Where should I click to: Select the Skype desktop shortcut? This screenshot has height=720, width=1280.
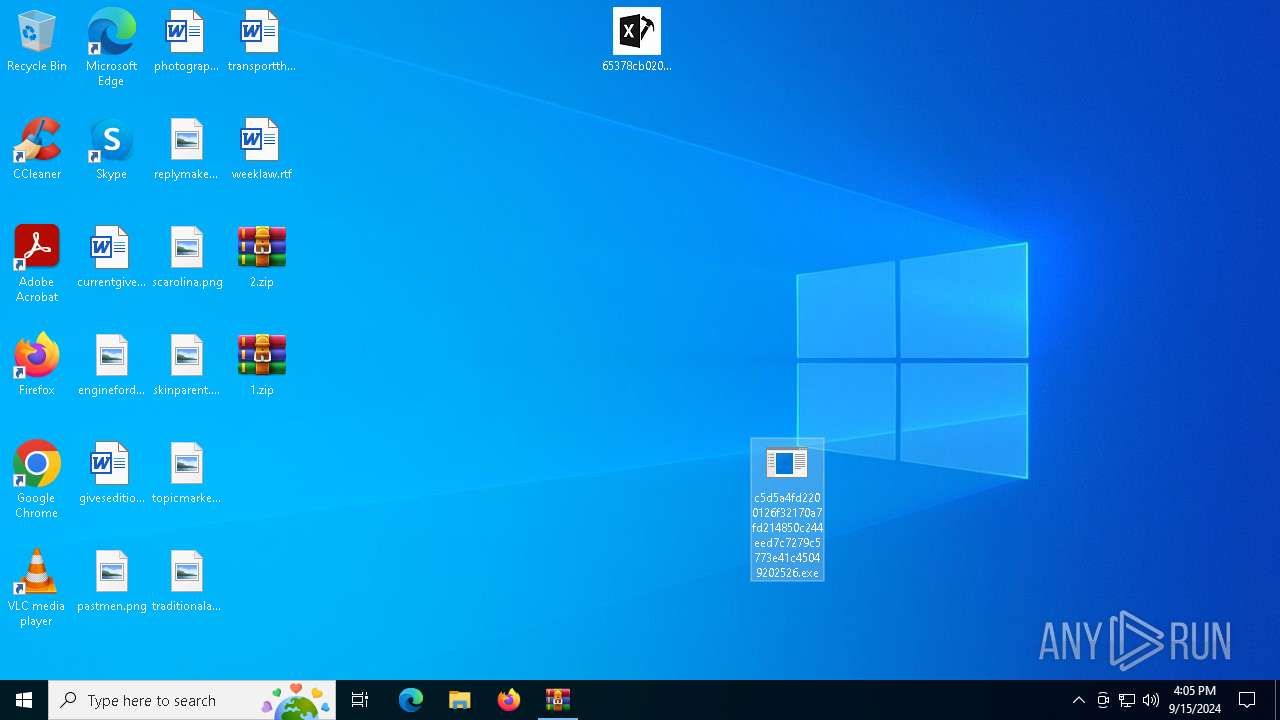click(x=111, y=149)
